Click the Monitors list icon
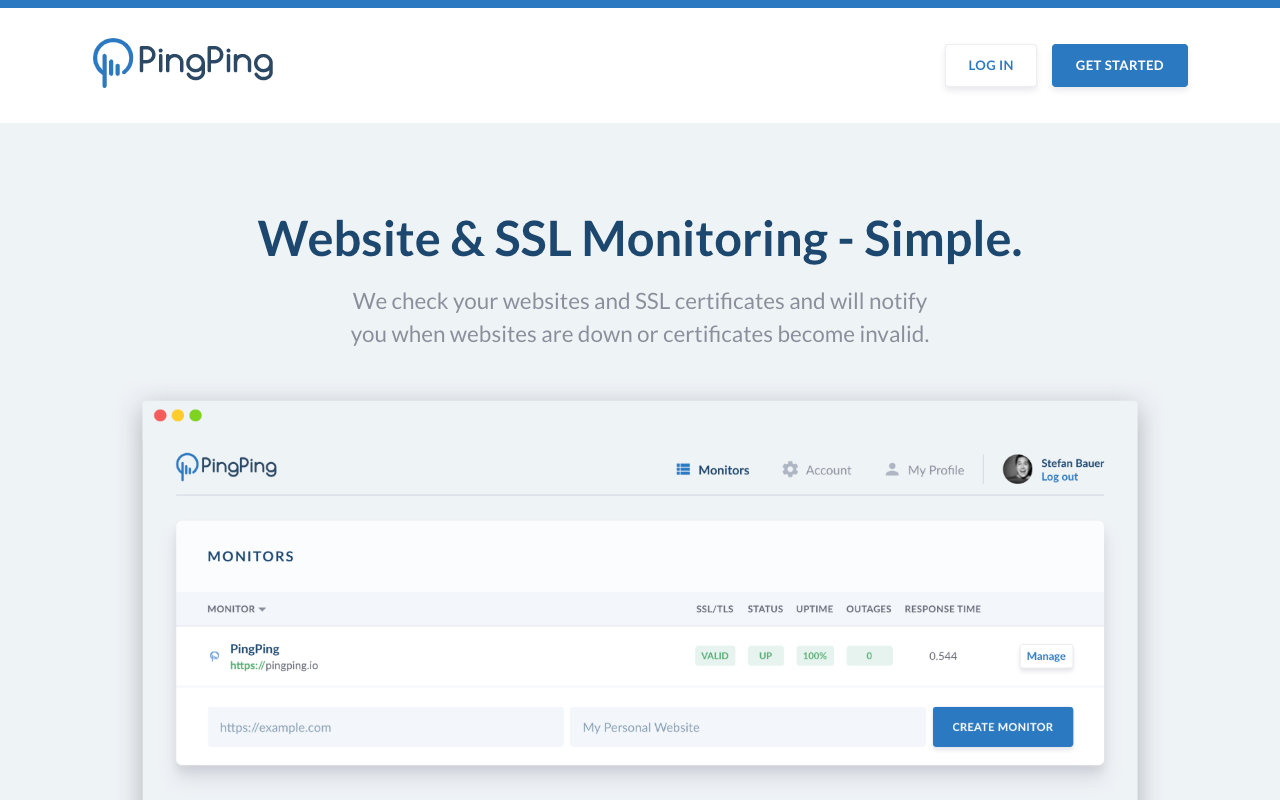 [x=684, y=469]
